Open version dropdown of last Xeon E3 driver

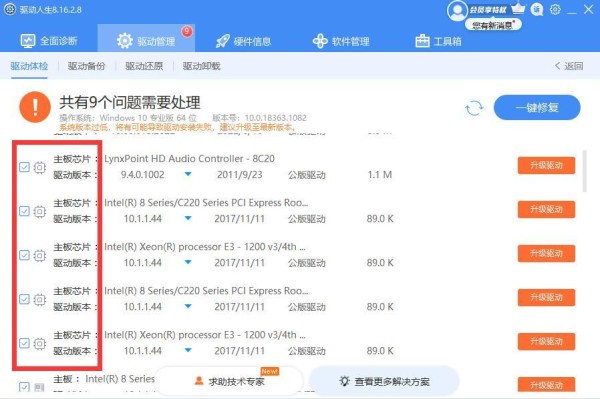[x=188, y=350]
